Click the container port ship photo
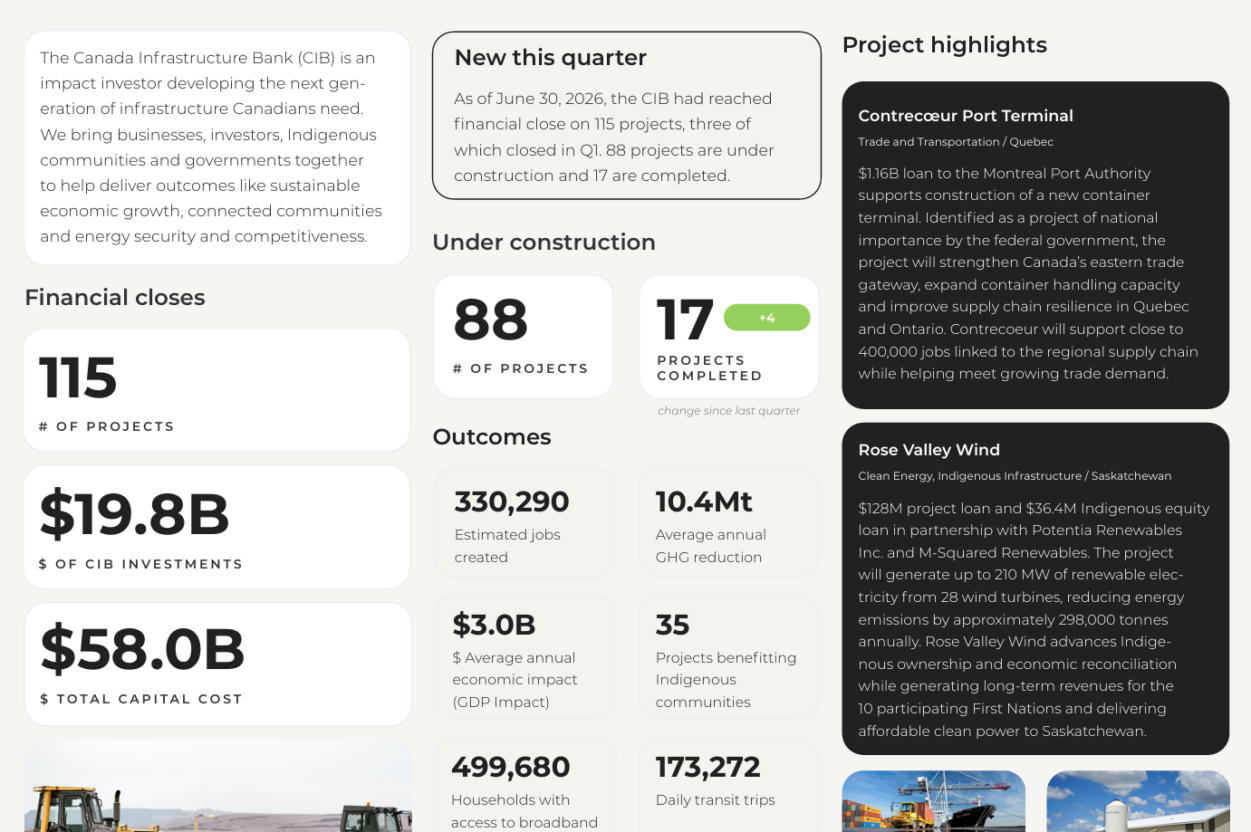 [x=934, y=801]
